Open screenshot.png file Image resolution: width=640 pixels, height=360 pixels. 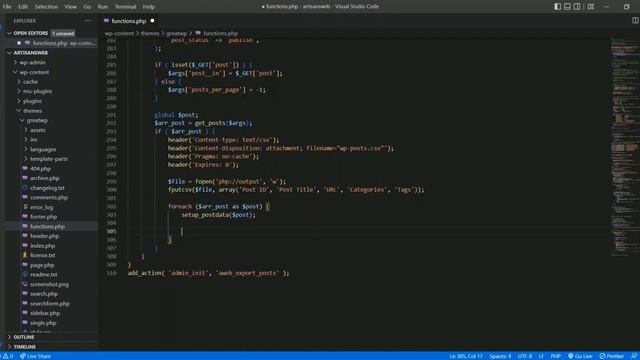point(49,284)
